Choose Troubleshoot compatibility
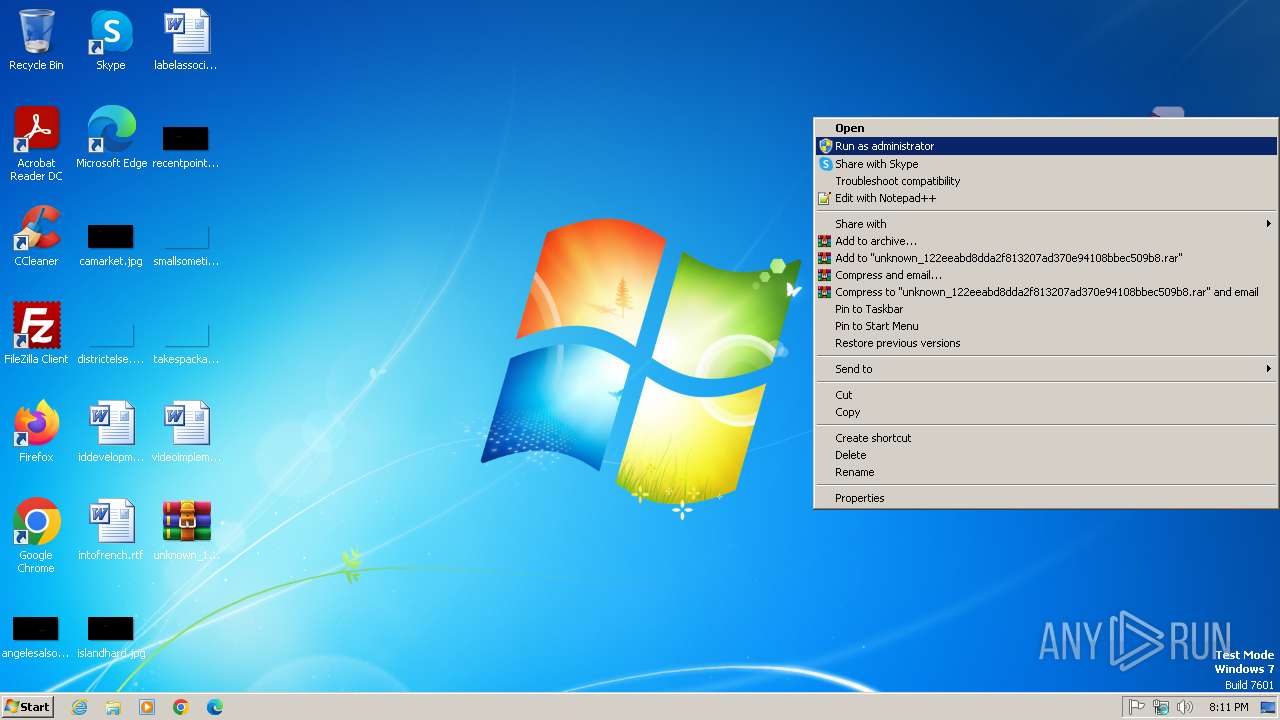 click(1046, 181)
